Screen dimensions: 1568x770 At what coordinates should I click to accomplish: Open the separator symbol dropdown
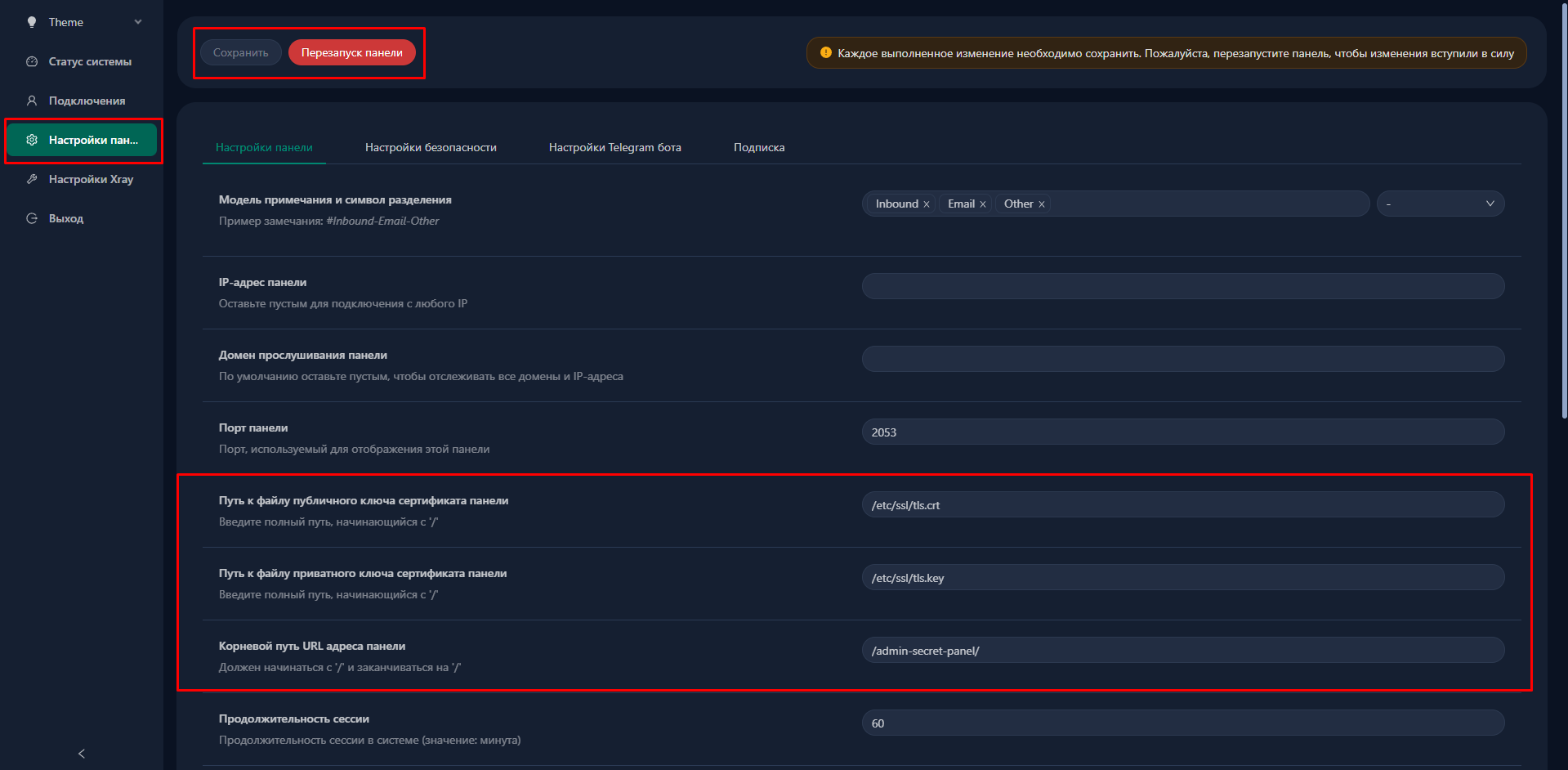(x=1440, y=204)
